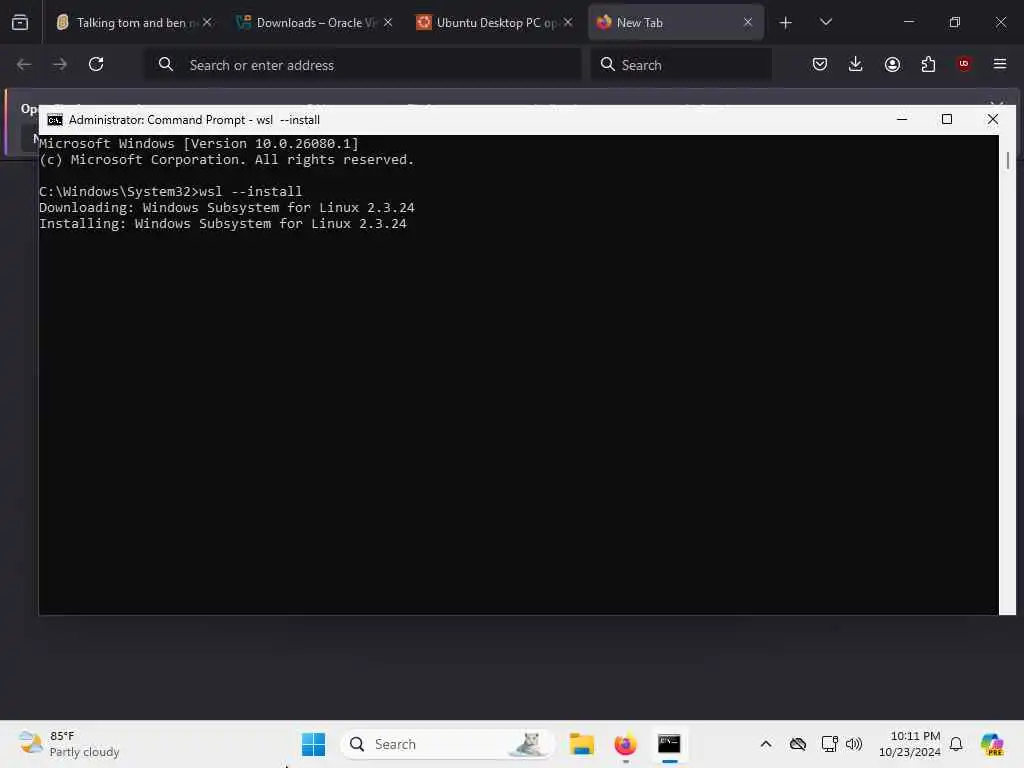Click 'Downloading: Windows Subsystem for Linux 2.3.24' line

(227, 208)
